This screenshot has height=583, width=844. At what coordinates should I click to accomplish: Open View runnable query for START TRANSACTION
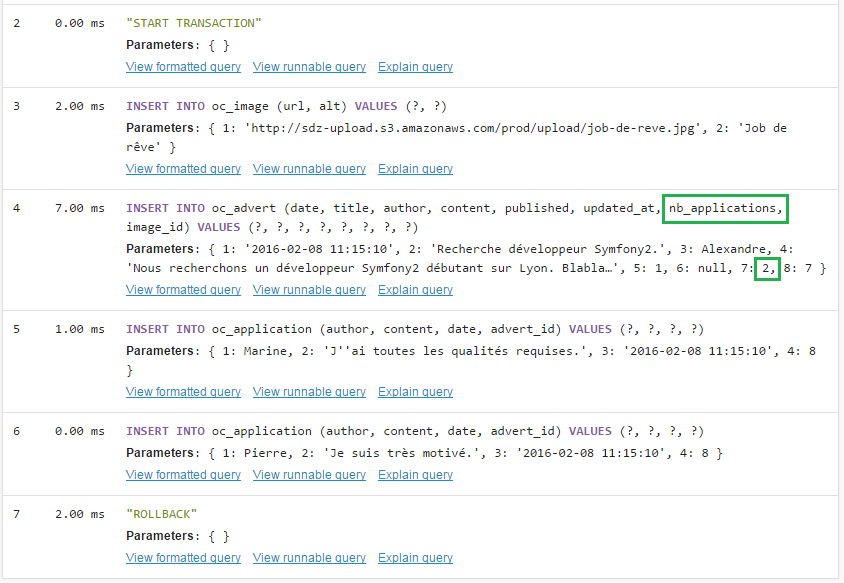tap(309, 67)
